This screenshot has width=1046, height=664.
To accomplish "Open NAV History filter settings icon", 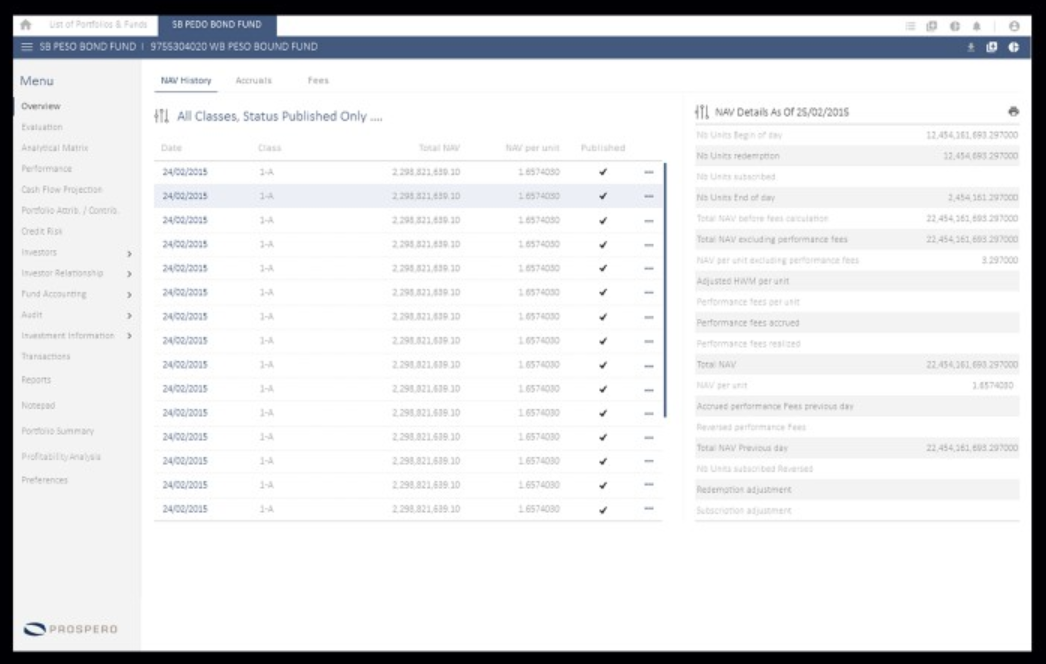I will click(x=161, y=116).
